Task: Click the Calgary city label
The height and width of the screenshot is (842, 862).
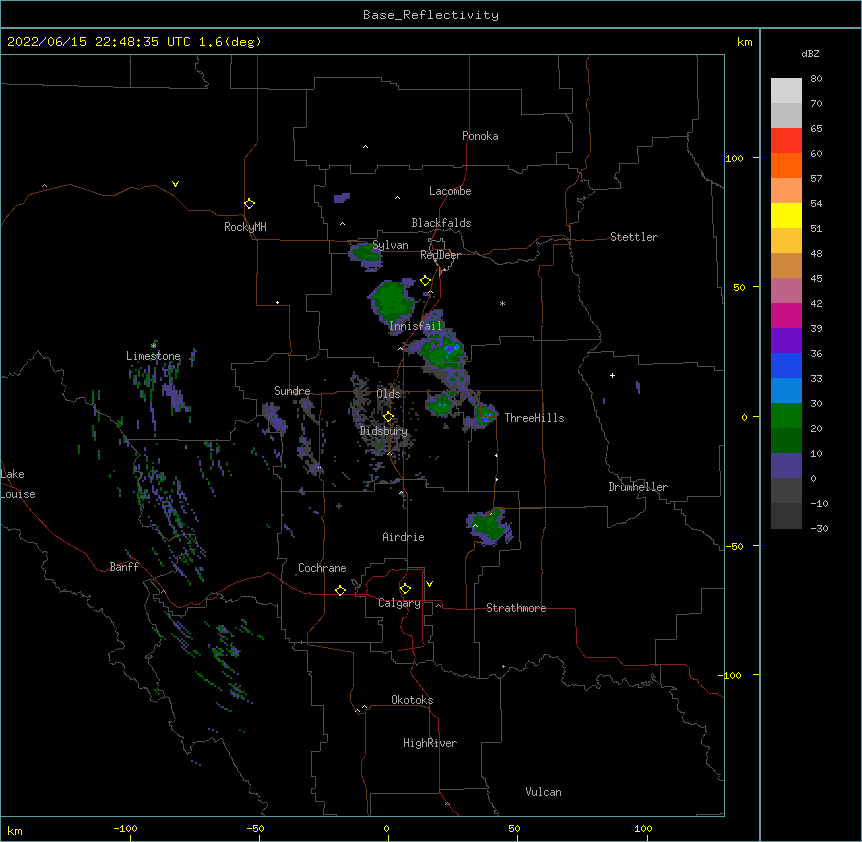Action: [399, 603]
